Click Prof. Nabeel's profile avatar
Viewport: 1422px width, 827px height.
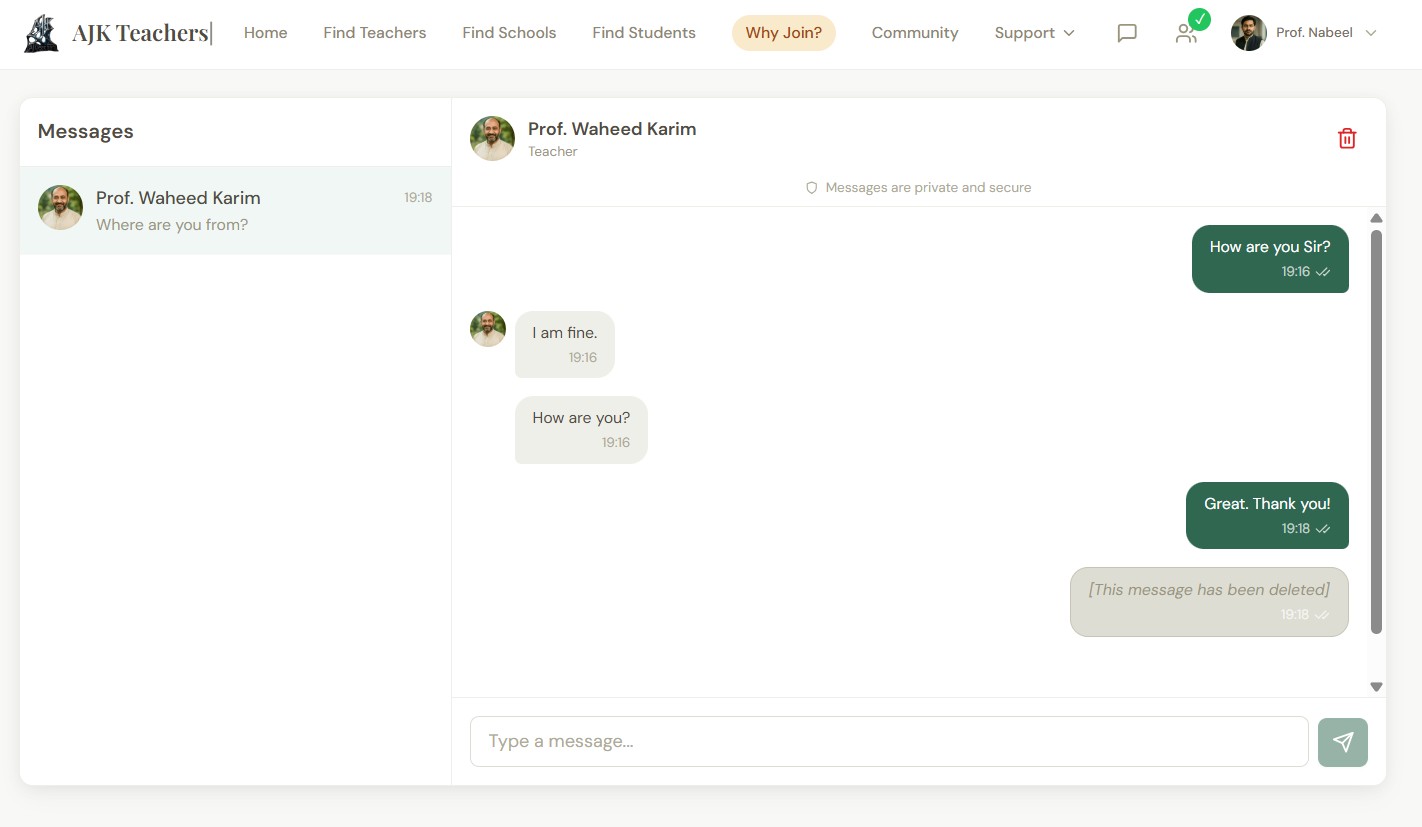click(1249, 33)
